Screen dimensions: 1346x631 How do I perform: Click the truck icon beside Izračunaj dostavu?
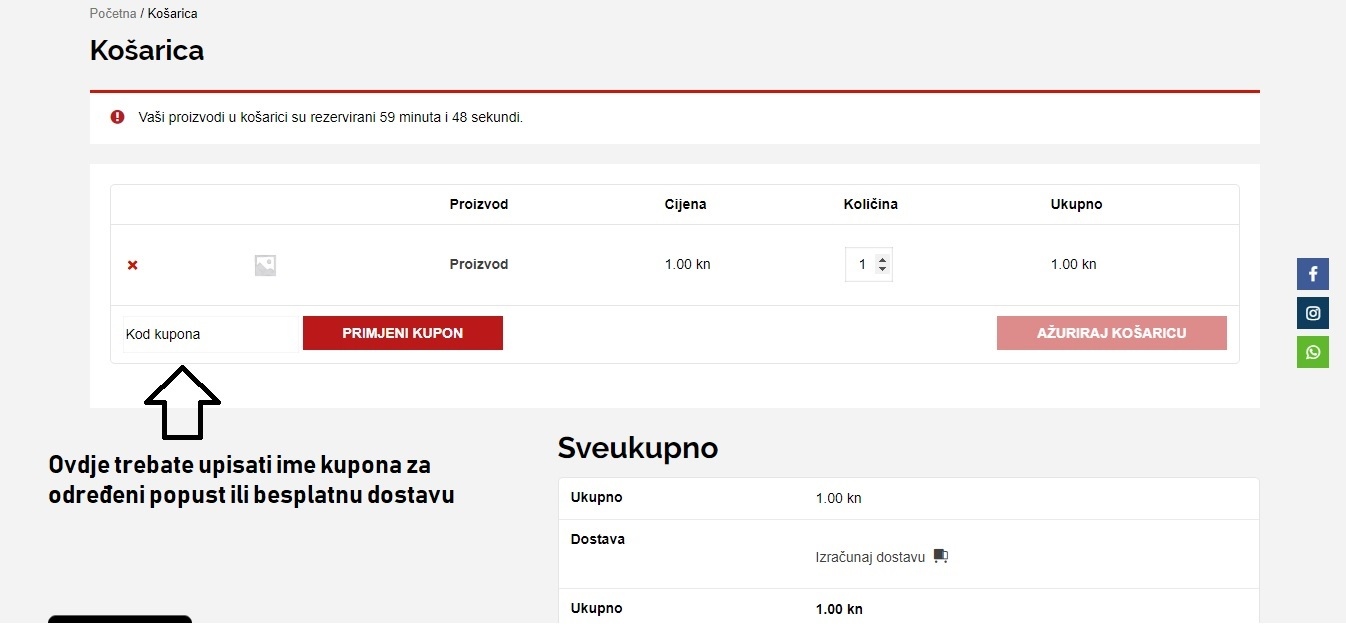[x=940, y=556]
